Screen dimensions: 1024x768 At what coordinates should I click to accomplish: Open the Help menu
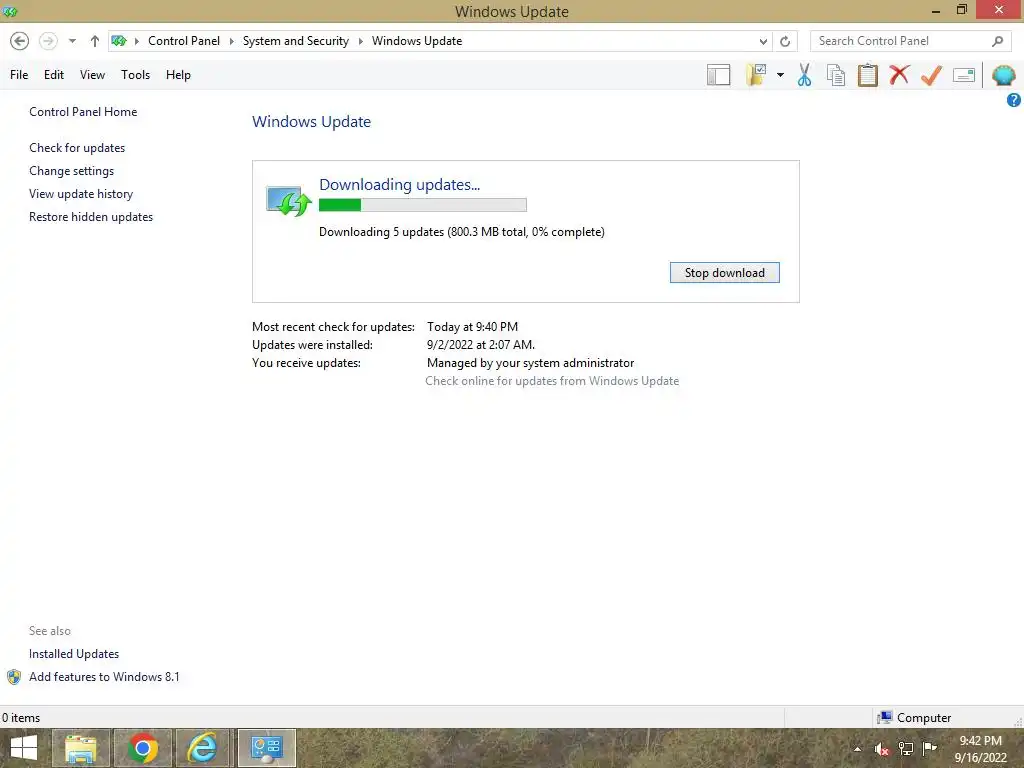pos(178,75)
